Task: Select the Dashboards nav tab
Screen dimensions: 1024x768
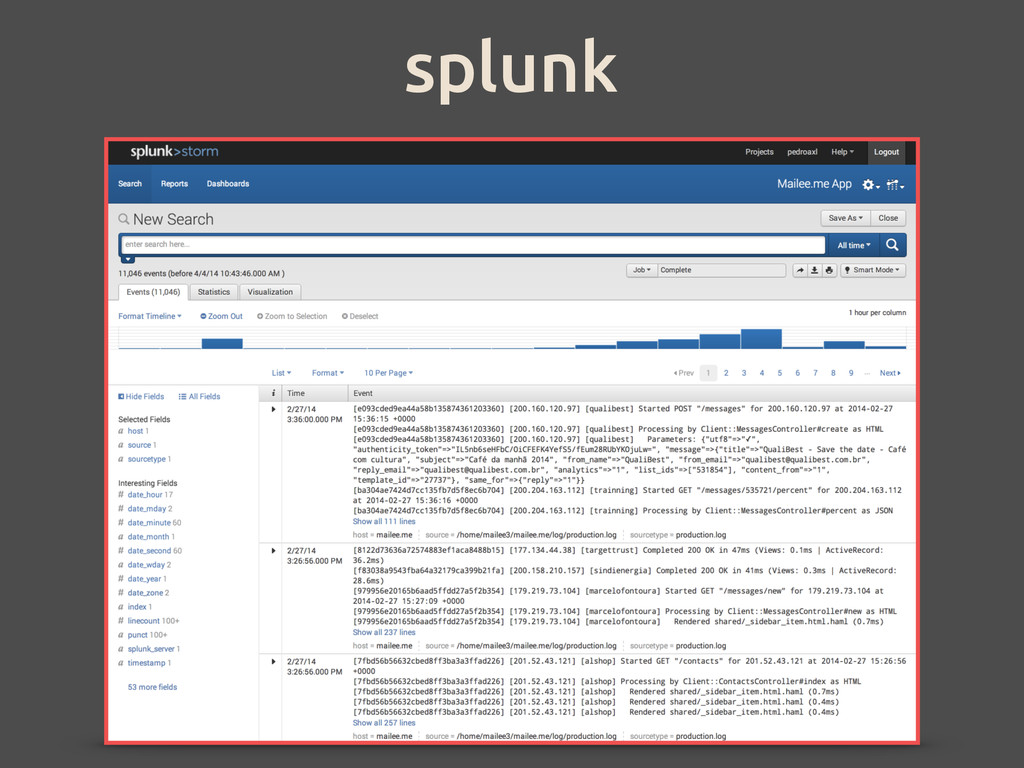Action: tap(228, 184)
